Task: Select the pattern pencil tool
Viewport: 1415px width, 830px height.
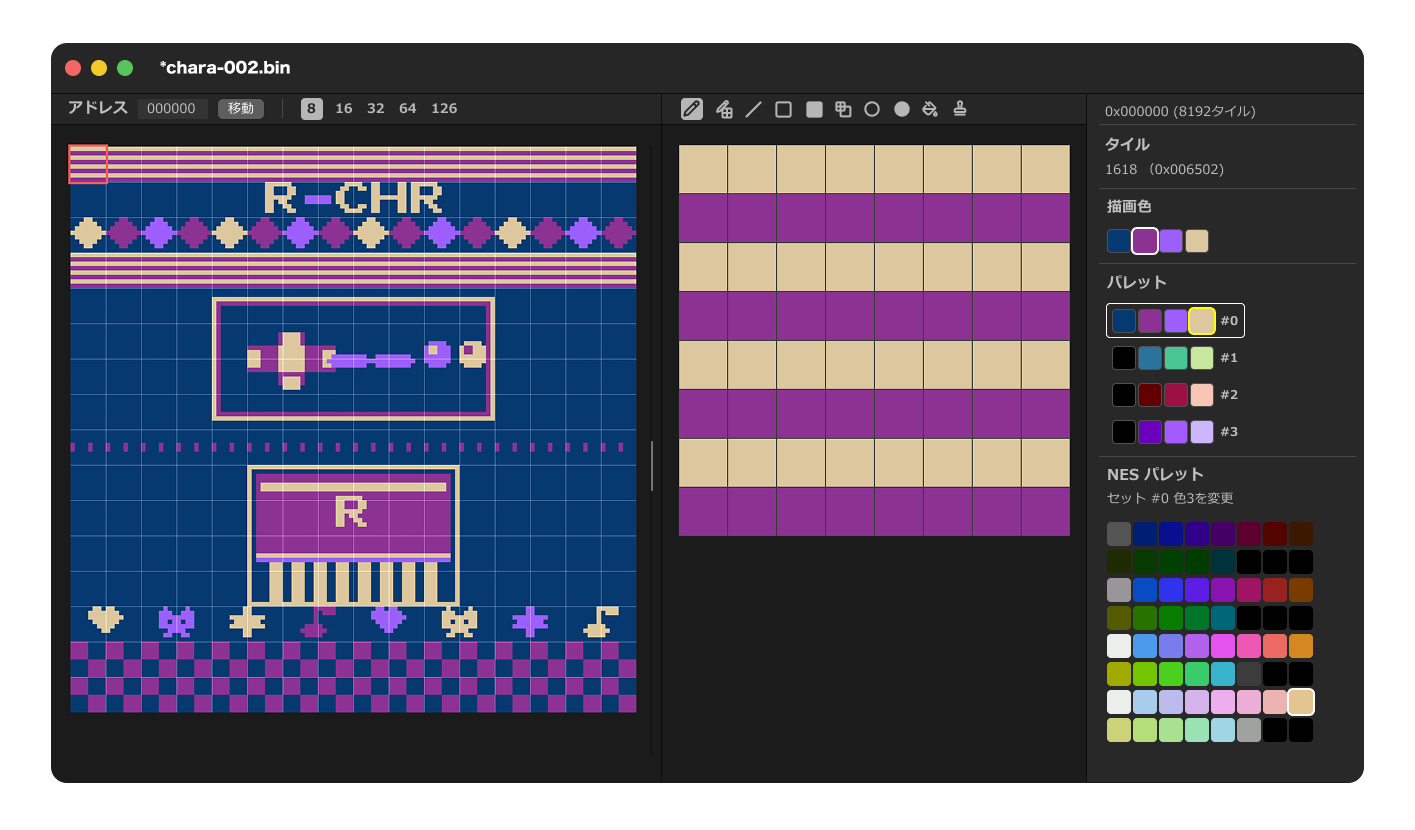Action: click(x=724, y=109)
